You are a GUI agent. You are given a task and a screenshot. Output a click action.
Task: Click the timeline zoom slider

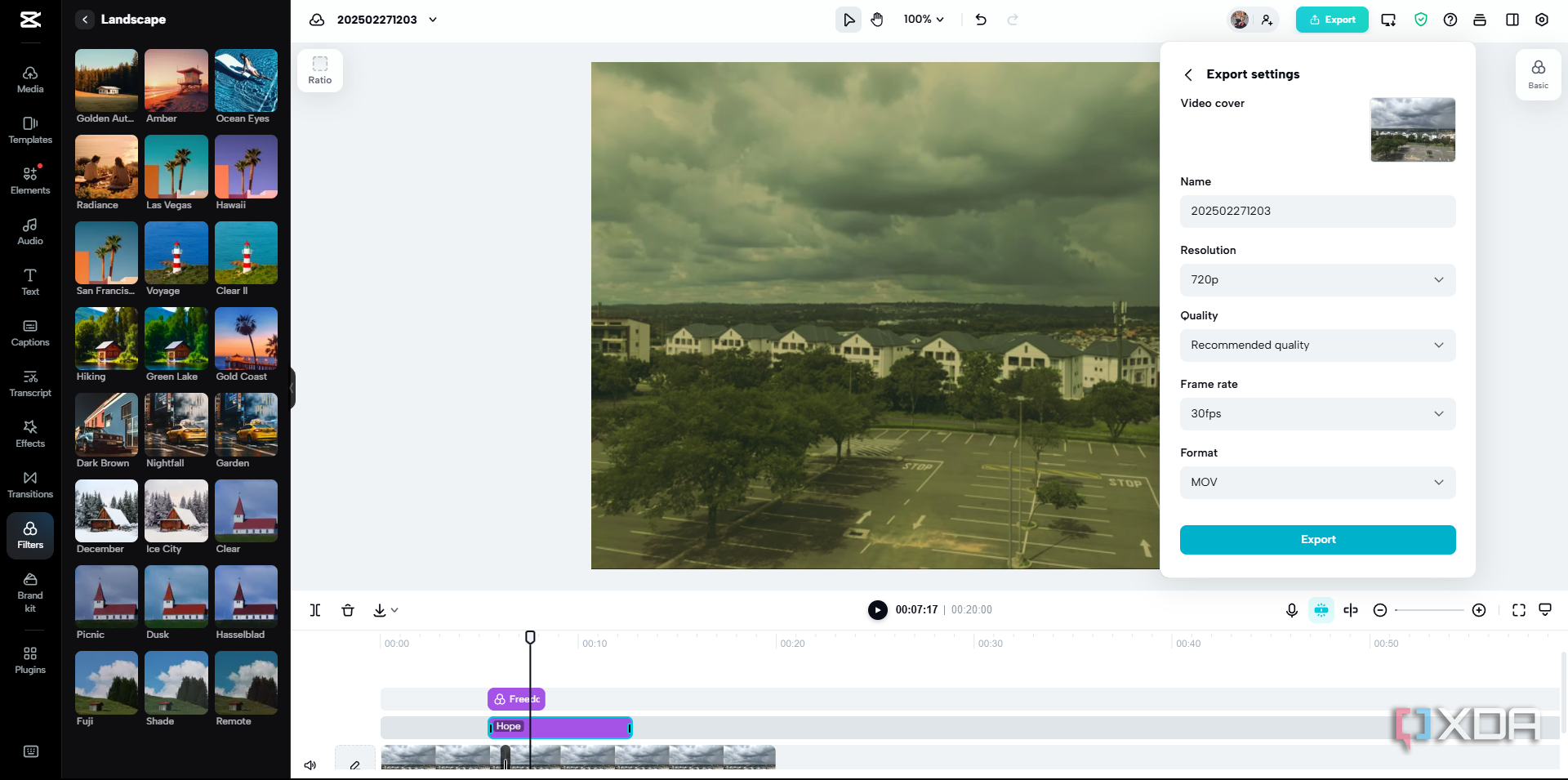pyautogui.click(x=1429, y=610)
